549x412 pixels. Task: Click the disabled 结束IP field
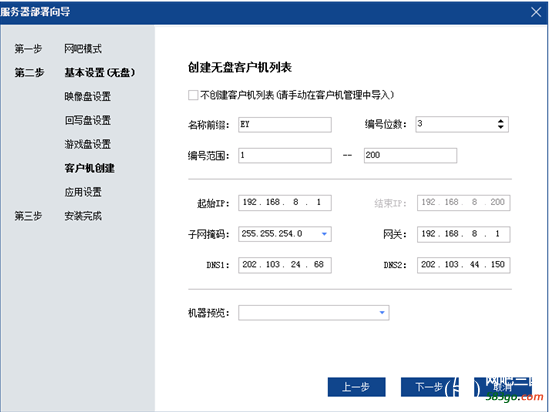pyautogui.click(x=464, y=203)
